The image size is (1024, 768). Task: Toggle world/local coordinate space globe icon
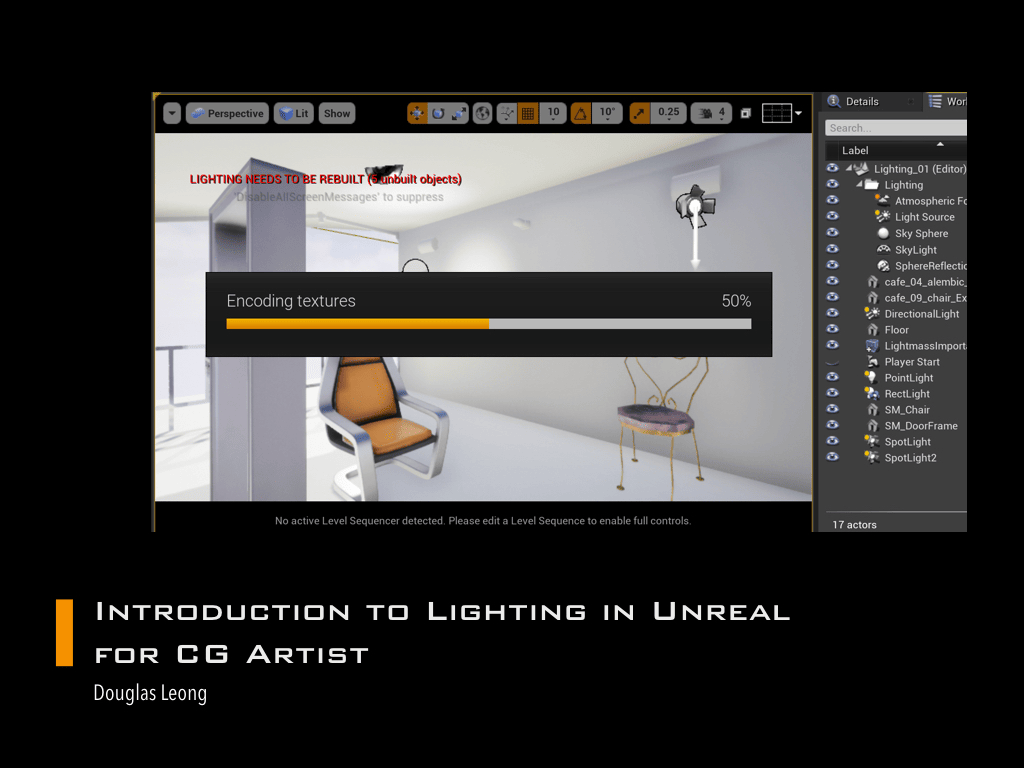(483, 114)
